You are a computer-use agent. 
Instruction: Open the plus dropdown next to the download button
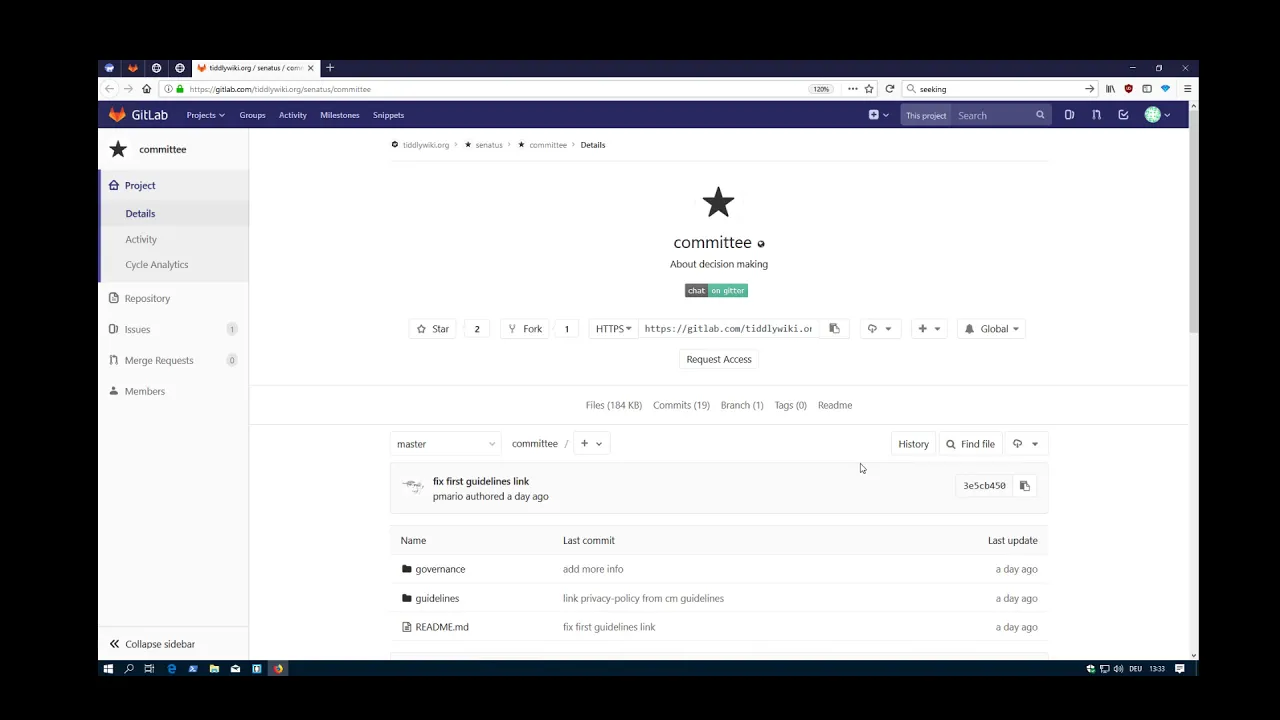[x=929, y=329]
